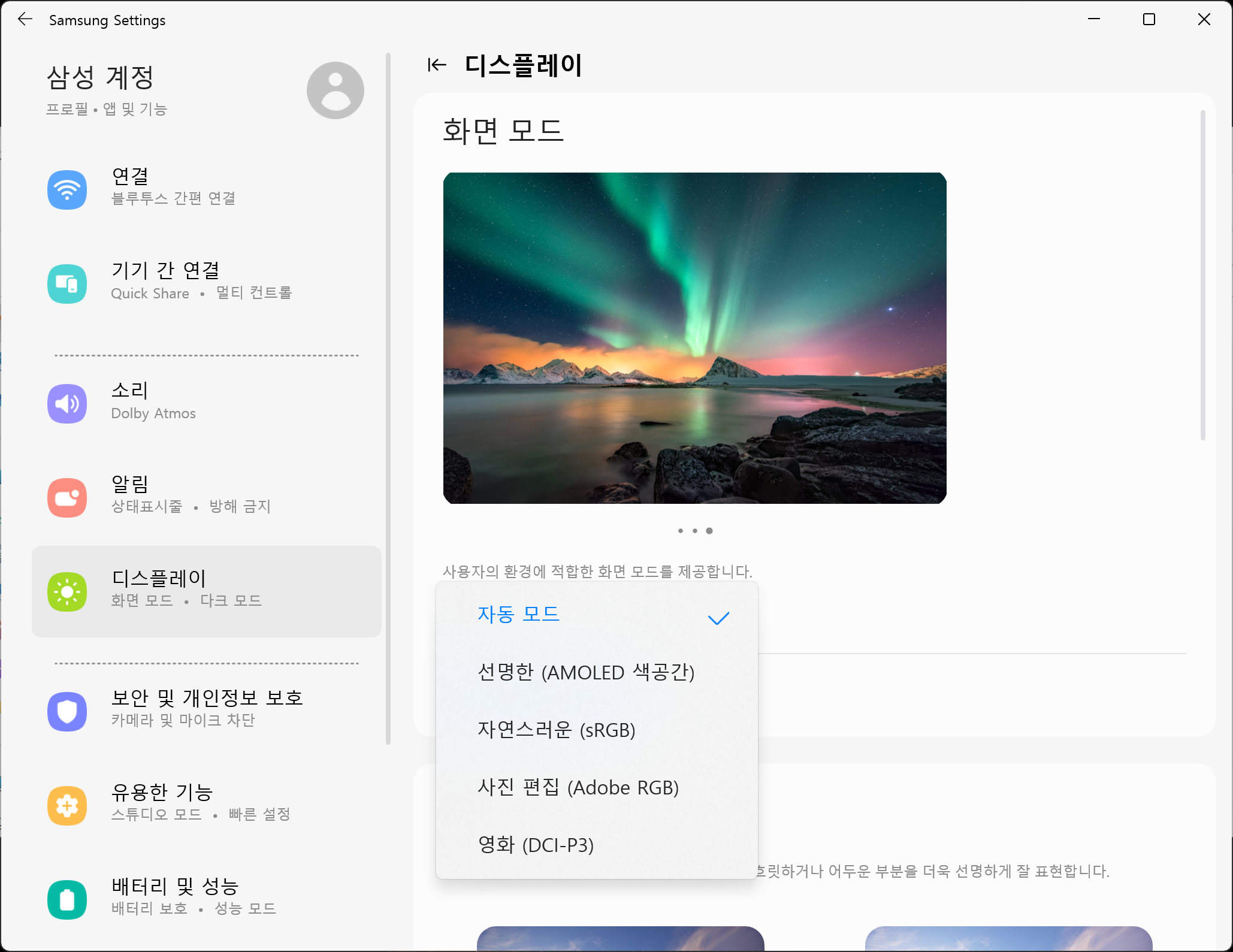Click 블루투스 간편 연결 subtitle
The image size is (1233, 952).
click(x=174, y=199)
